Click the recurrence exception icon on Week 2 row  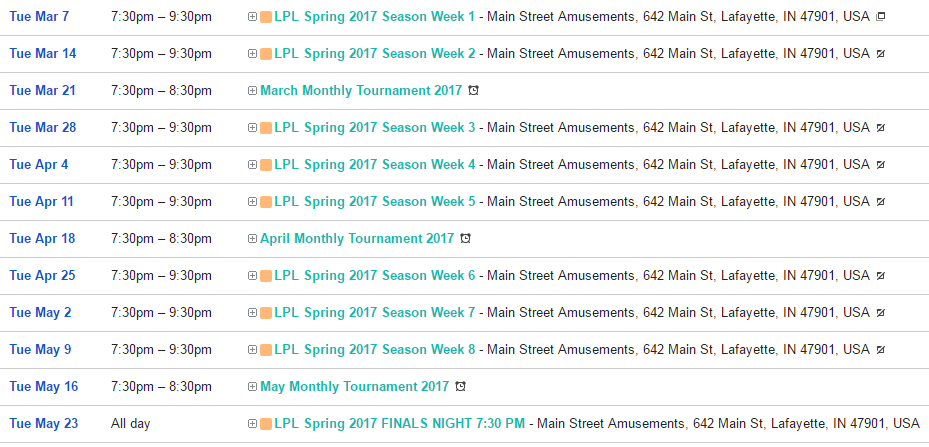click(880, 54)
